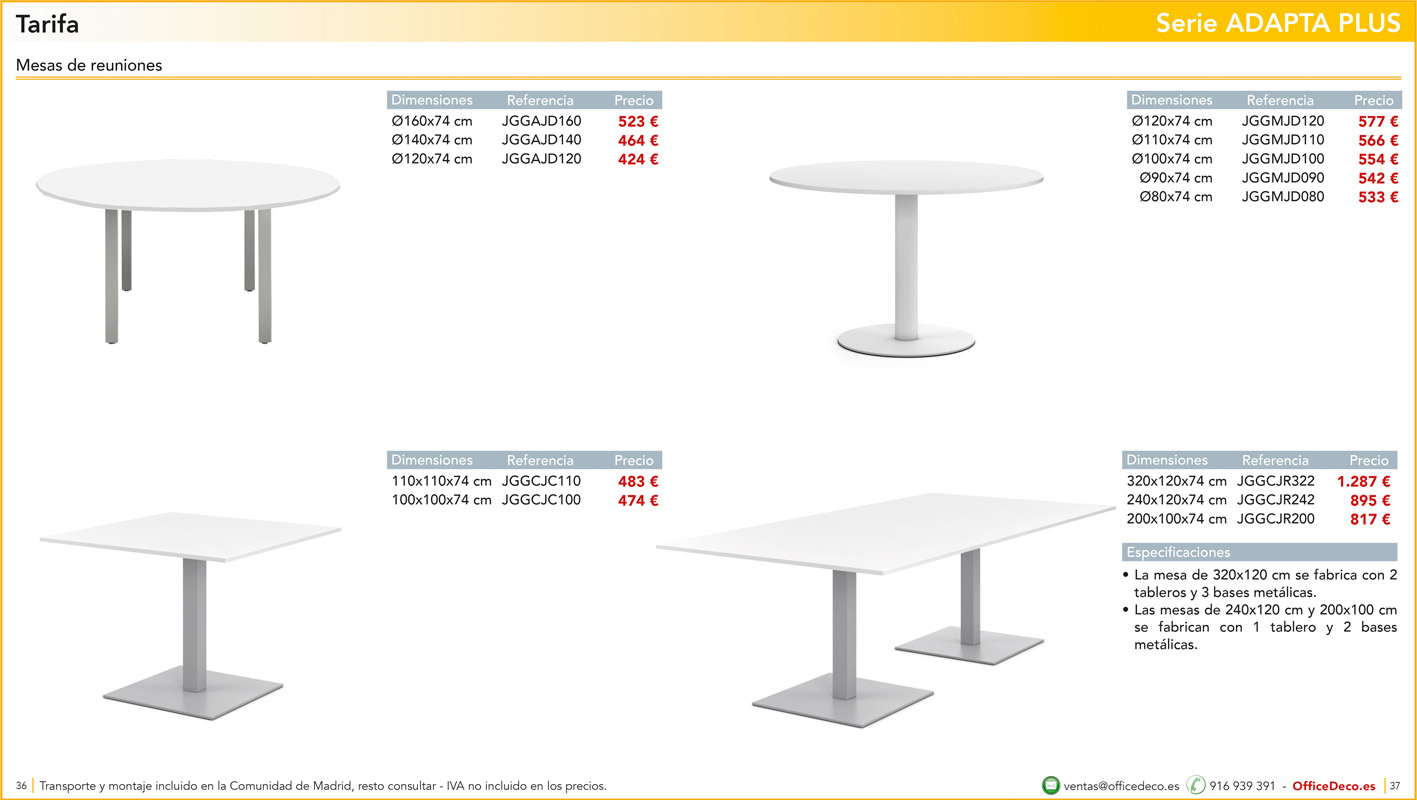Select dimension Ø160x74 cm
Image resolution: width=1417 pixels, height=800 pixels.
coord(432,121)
